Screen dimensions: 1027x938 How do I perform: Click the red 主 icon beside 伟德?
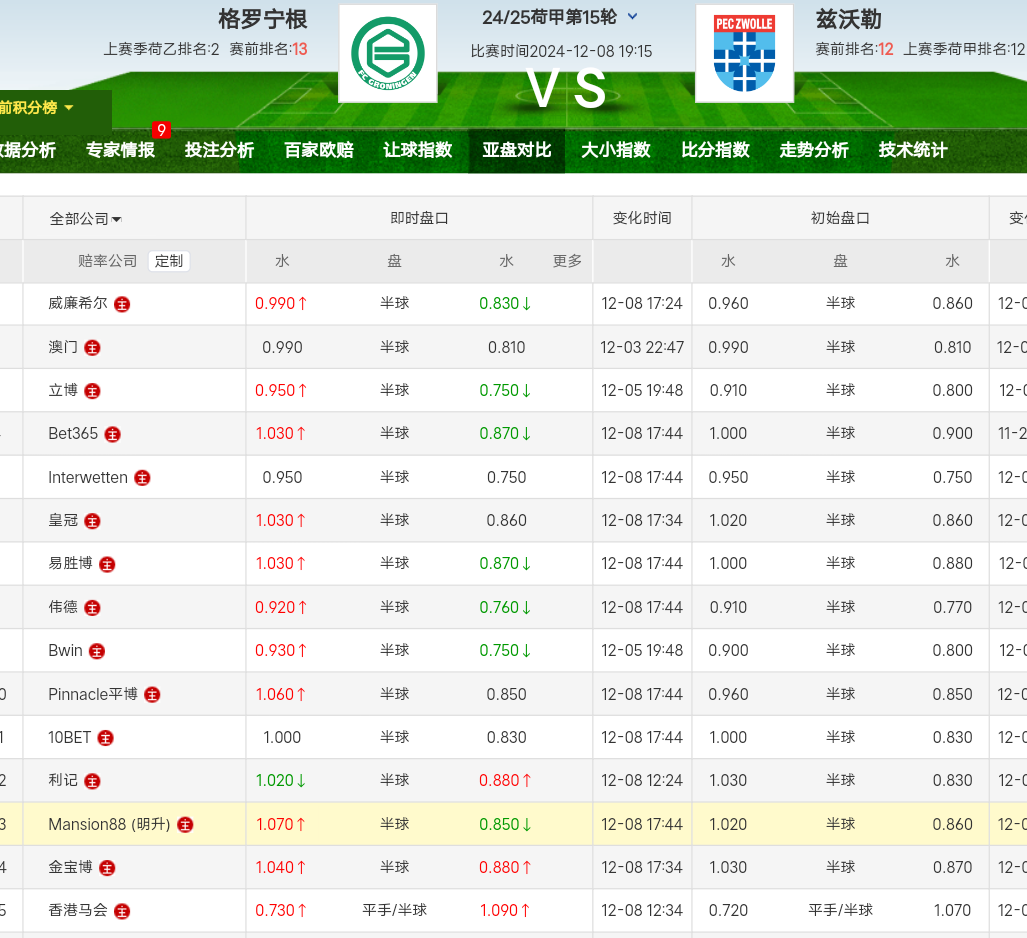click(x=92, y=608)
